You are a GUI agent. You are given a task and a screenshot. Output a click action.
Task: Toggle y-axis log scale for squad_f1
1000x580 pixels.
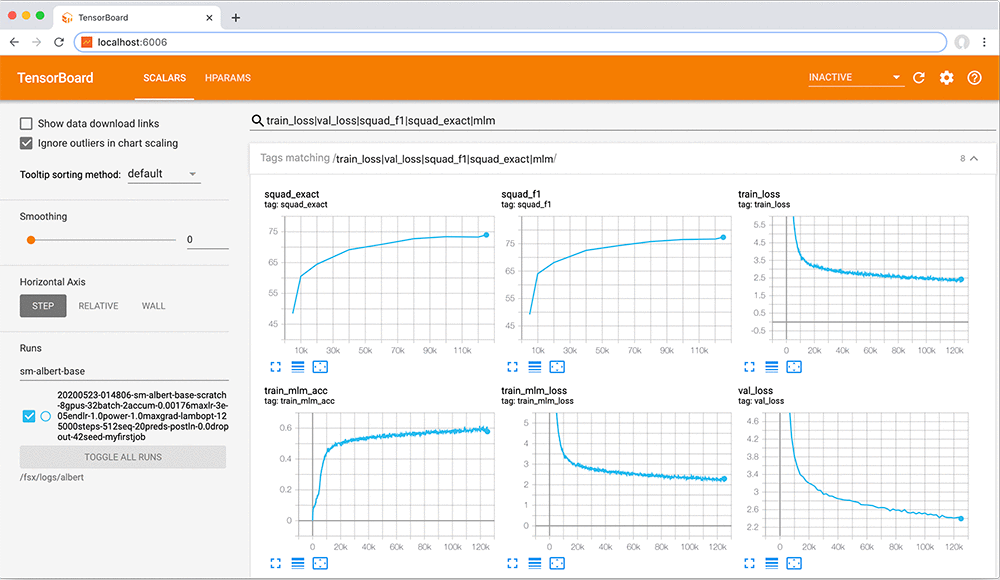click(x=534, y=367)
